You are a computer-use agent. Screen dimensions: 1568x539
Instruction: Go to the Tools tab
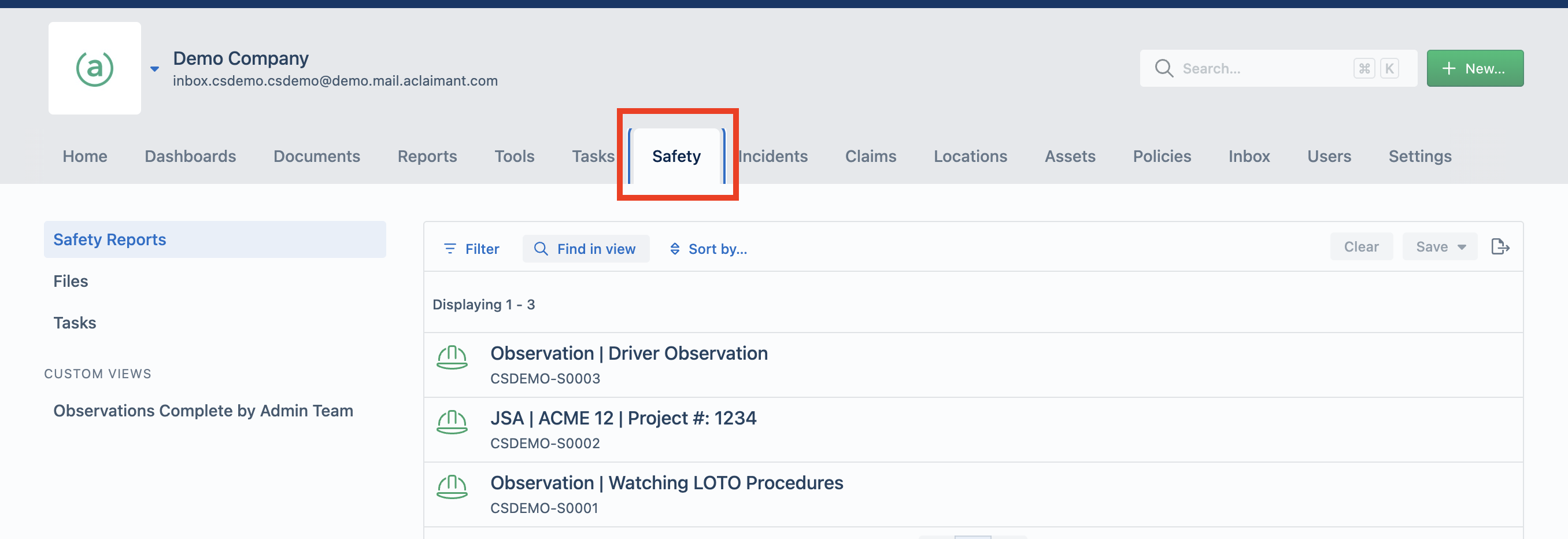click(x=514, y=157)
